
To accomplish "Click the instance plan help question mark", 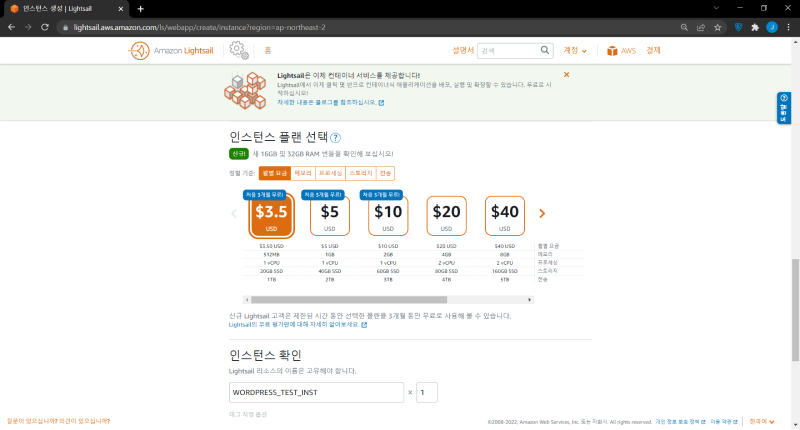I will [335, 138].
